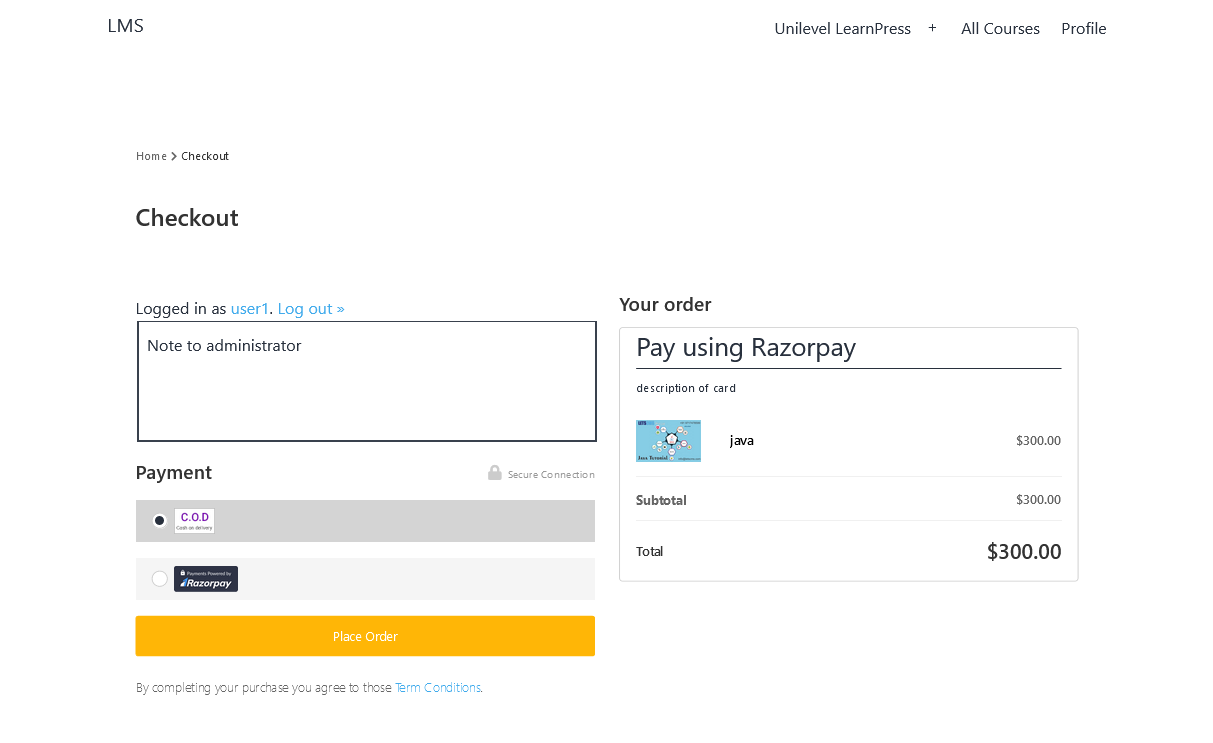This screenshot has width=1213, height=743.
Task: Click the breadcrumb chevron arrow icon
Action: click(174, 156)
